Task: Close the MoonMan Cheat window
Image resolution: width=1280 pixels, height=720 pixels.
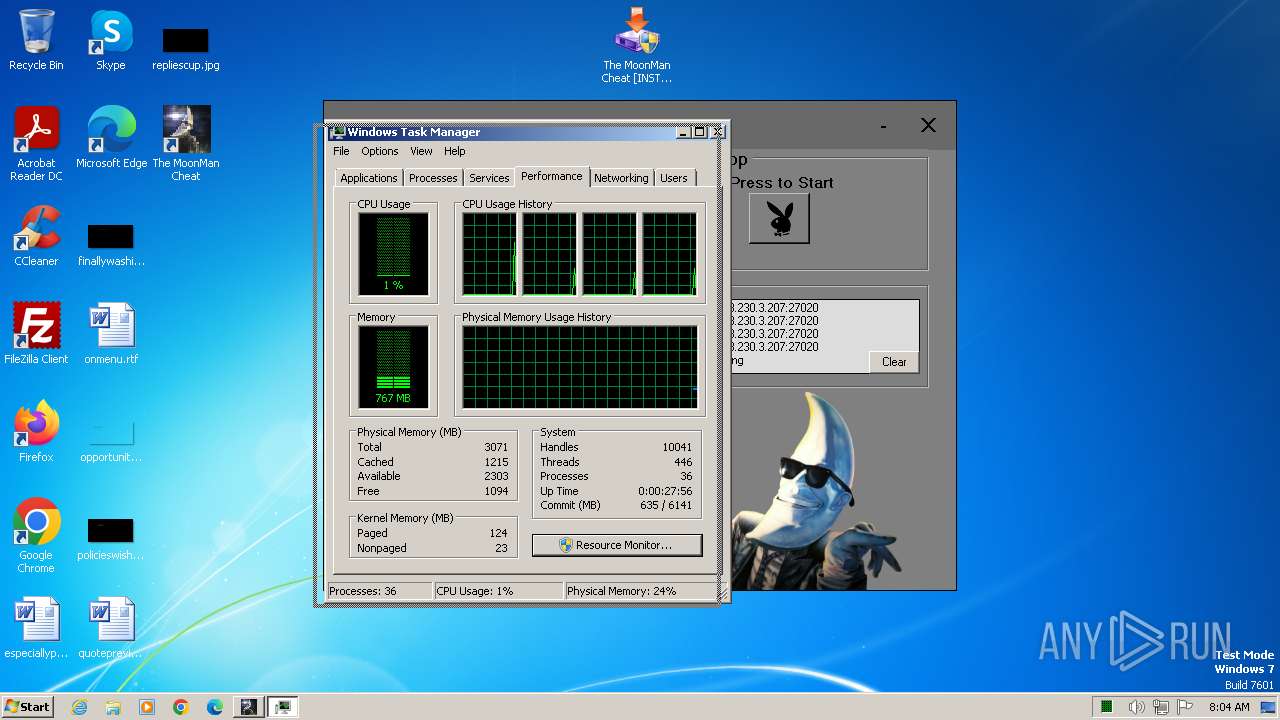Action: (928, 125)
